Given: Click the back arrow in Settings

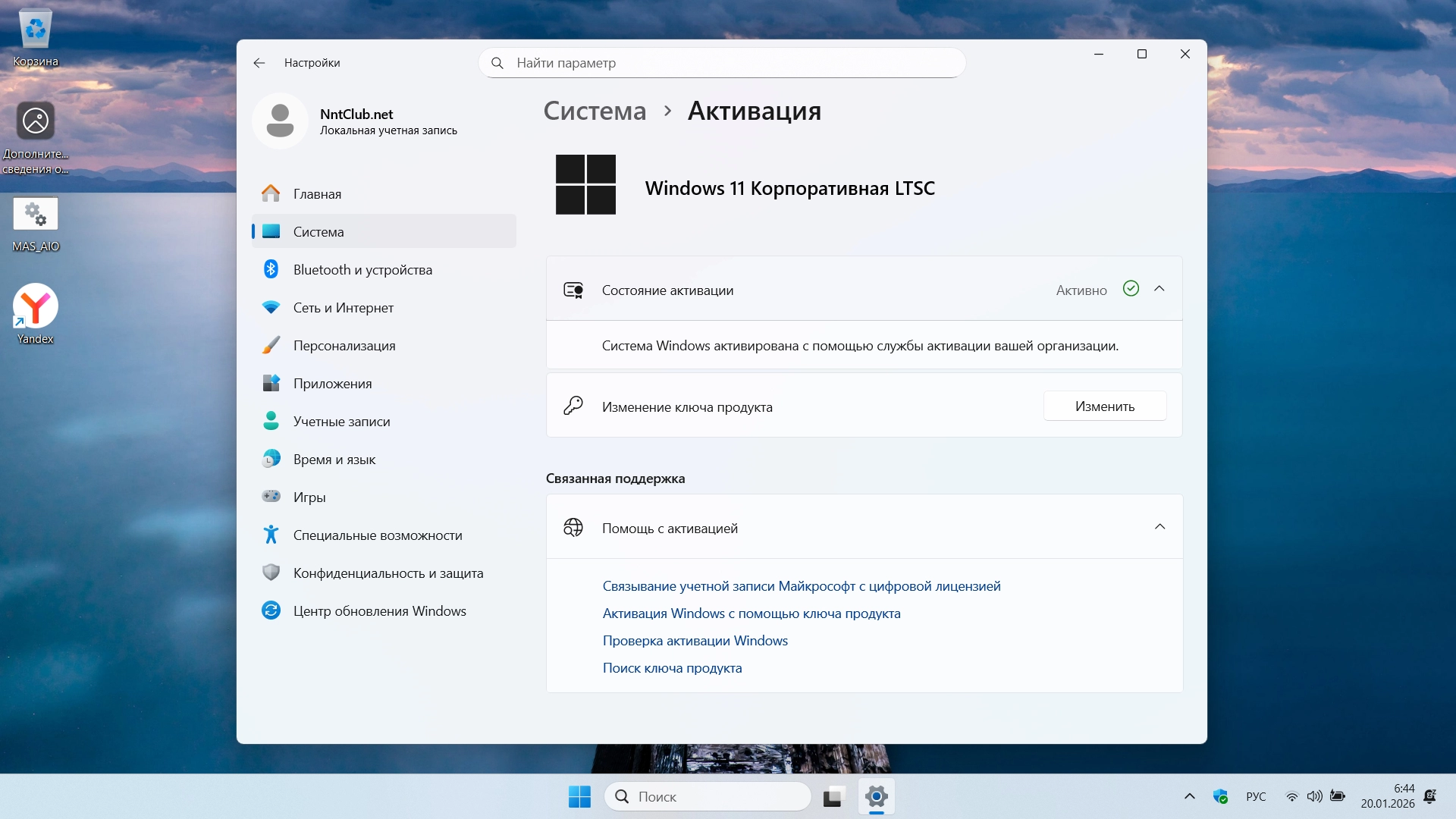Looking at the screenshot, I should [259, 63].
